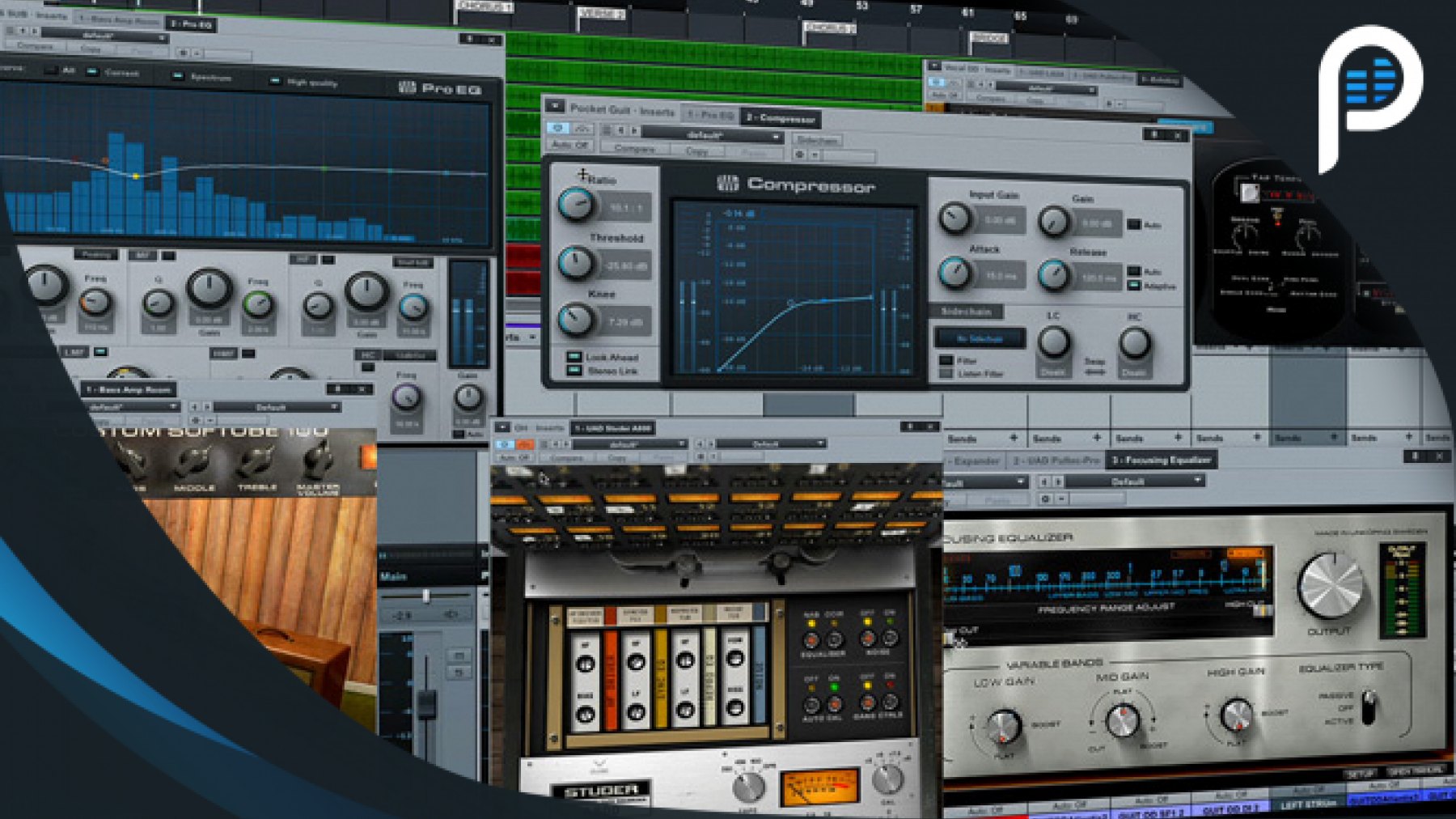Select the 3 - Focusing Equalizer tab

[x=1161, y=460]
